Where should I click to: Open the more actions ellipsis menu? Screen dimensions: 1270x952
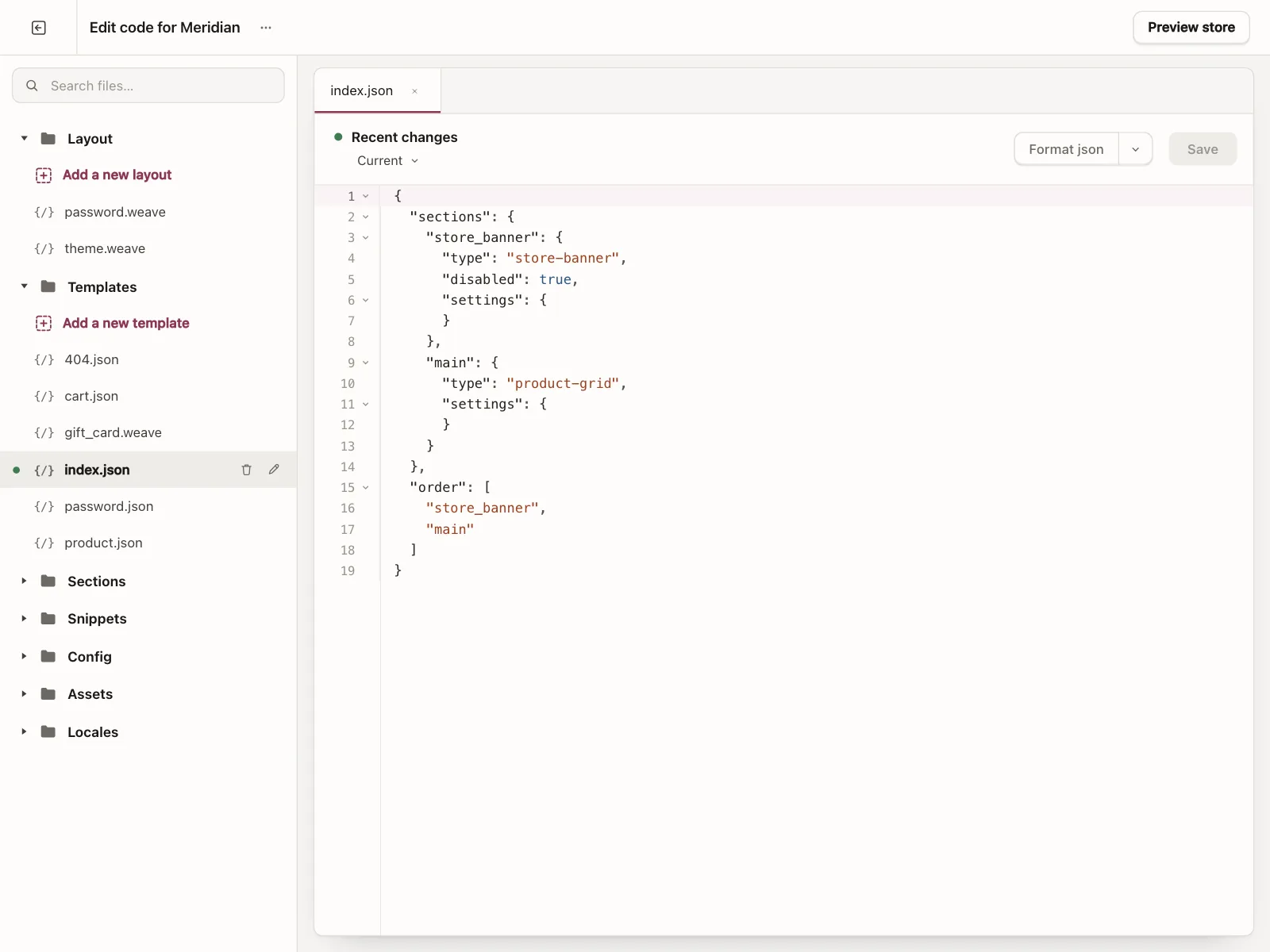point(266,28)
